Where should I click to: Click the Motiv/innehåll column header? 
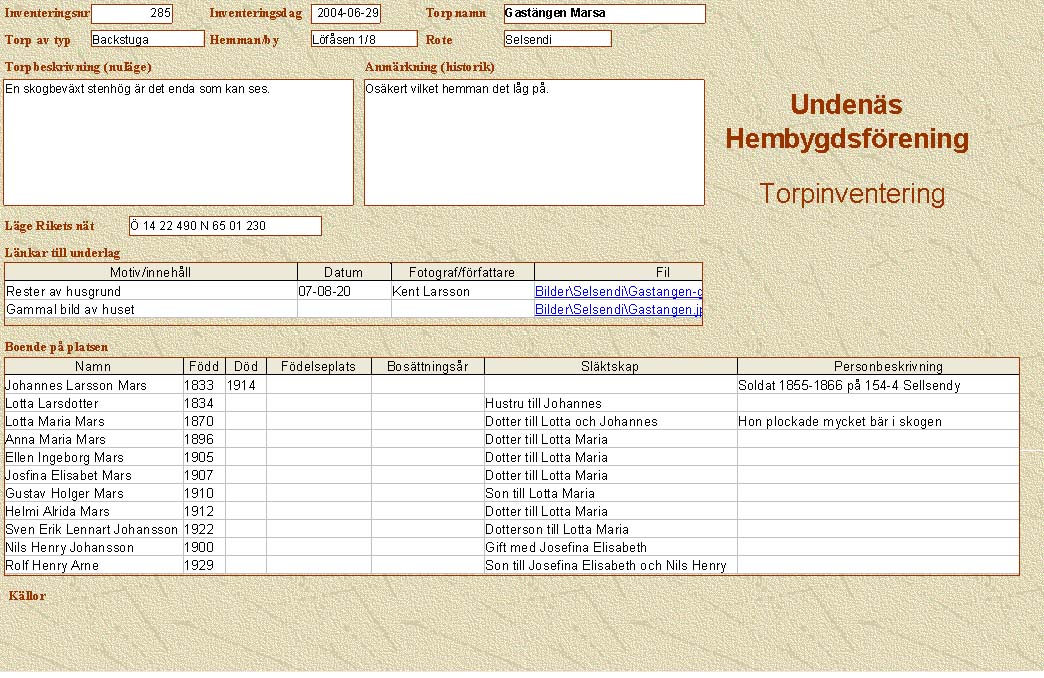pyautogui.click(x=151, y=272)
